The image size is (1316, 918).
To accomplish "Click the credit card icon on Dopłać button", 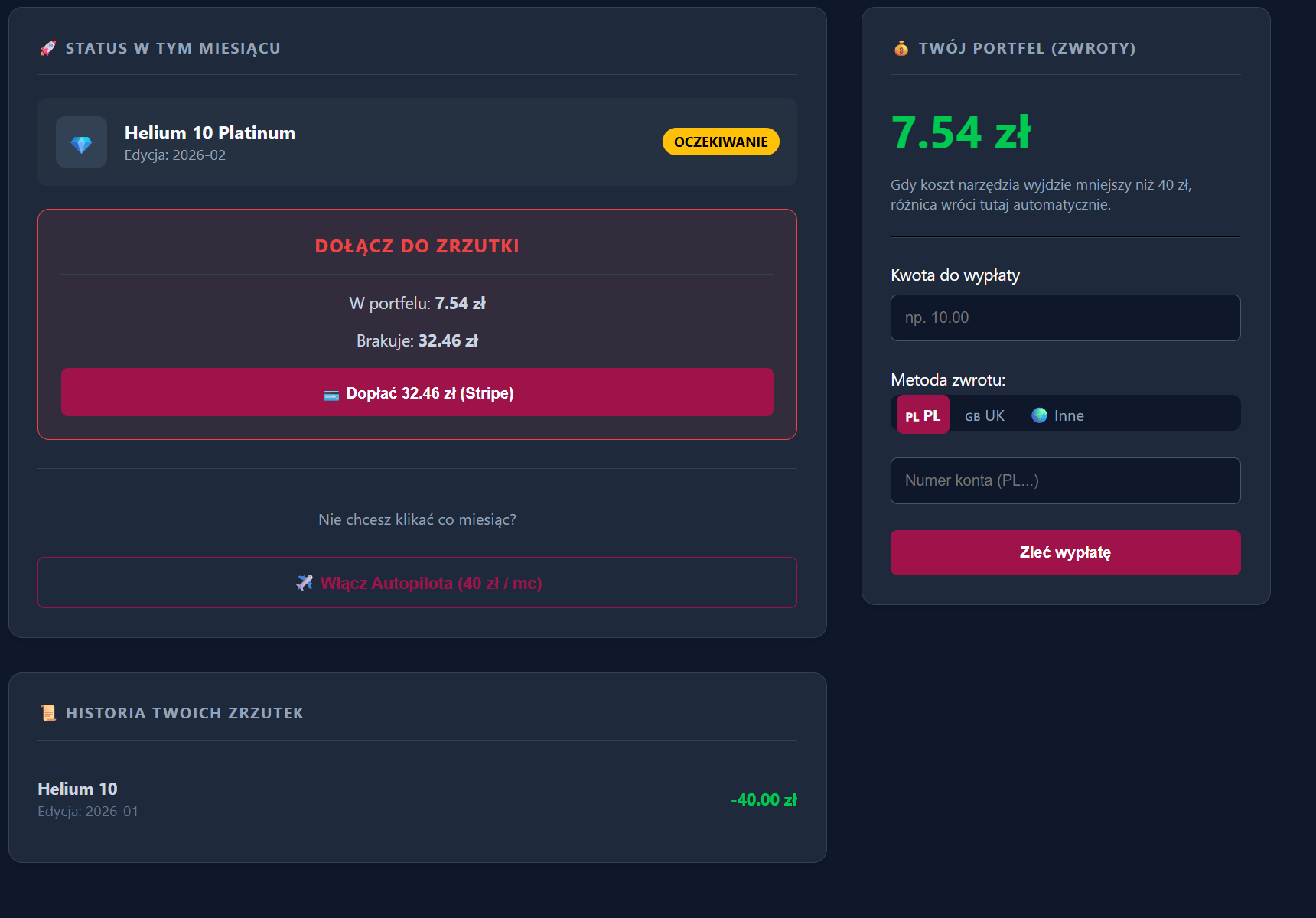I will [x=331, y=395].
